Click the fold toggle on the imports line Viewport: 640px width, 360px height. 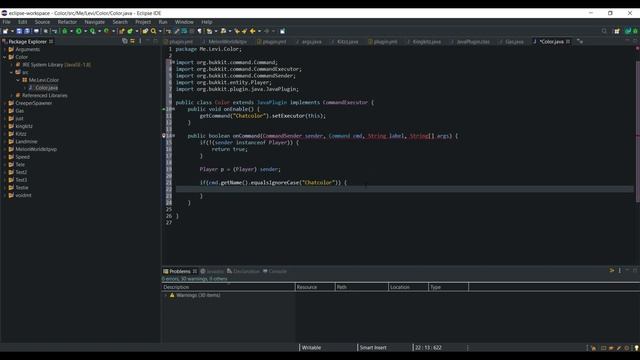(173, 62)
